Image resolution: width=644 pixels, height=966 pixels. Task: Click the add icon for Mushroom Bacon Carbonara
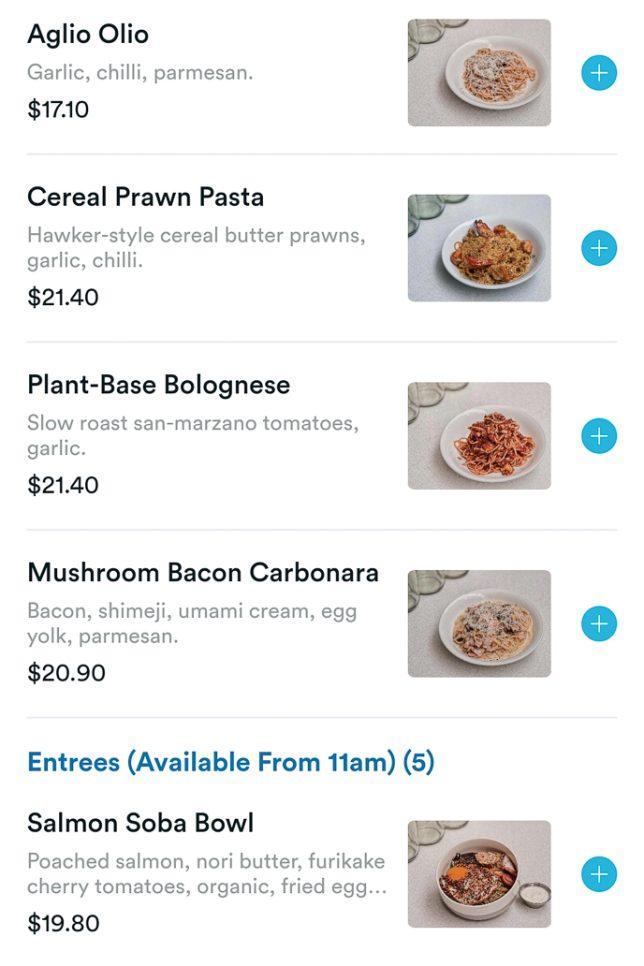(600, 622)
